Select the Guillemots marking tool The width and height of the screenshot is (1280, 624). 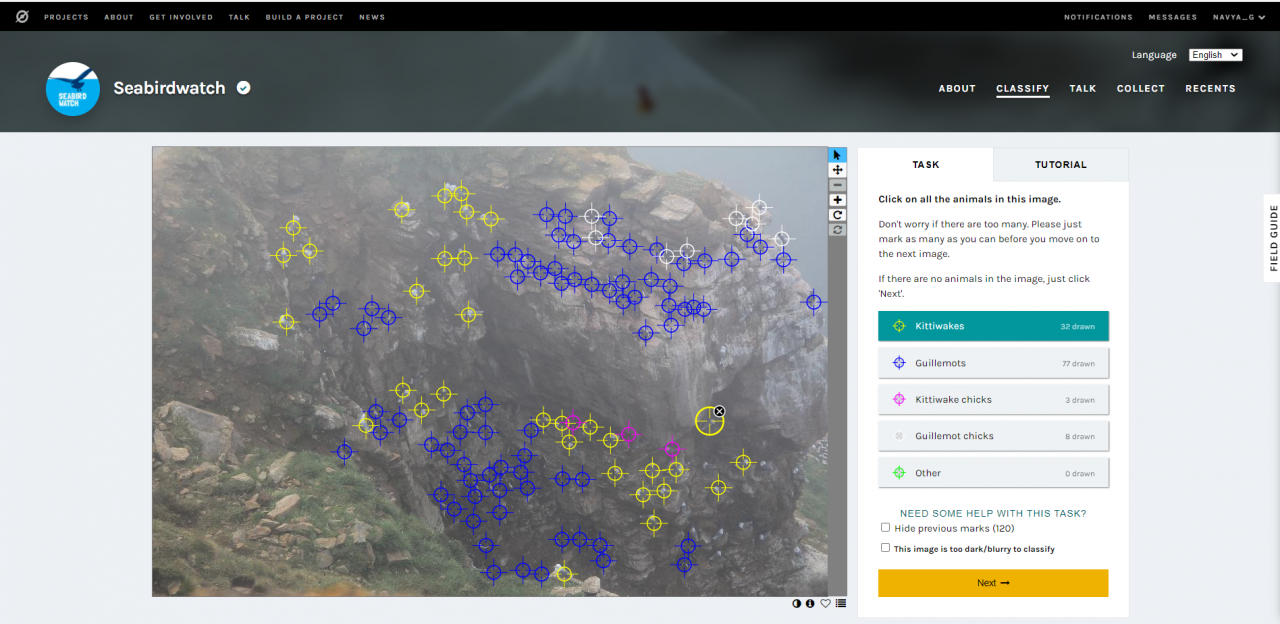click(993, 363)
